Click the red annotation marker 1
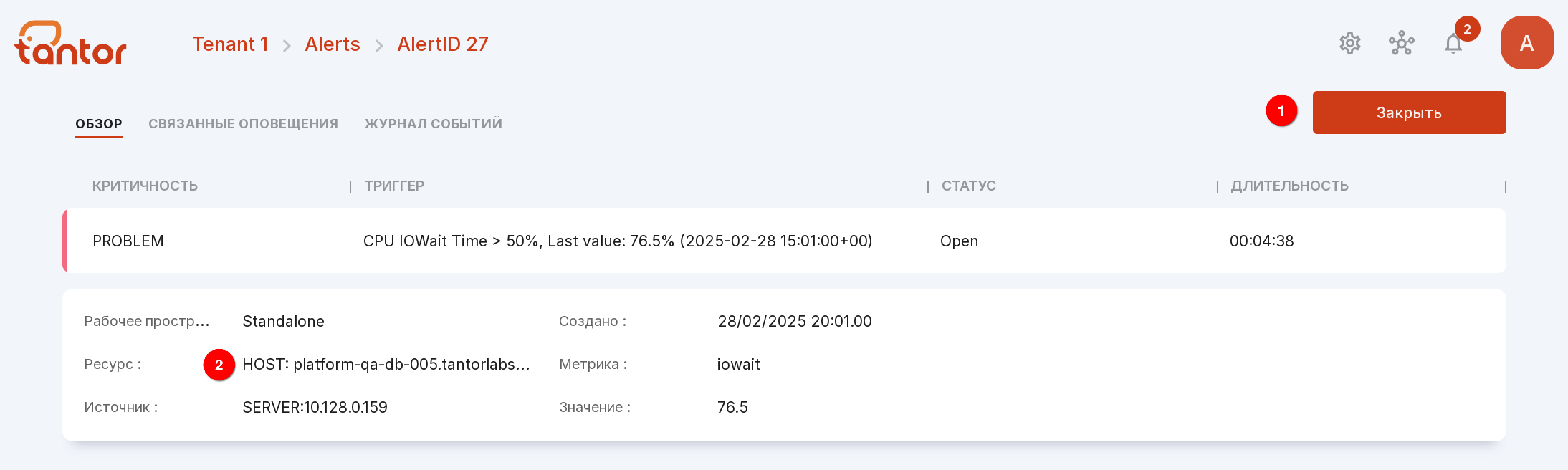This screenshot has width=1568, height=470. pos(1281,111)
